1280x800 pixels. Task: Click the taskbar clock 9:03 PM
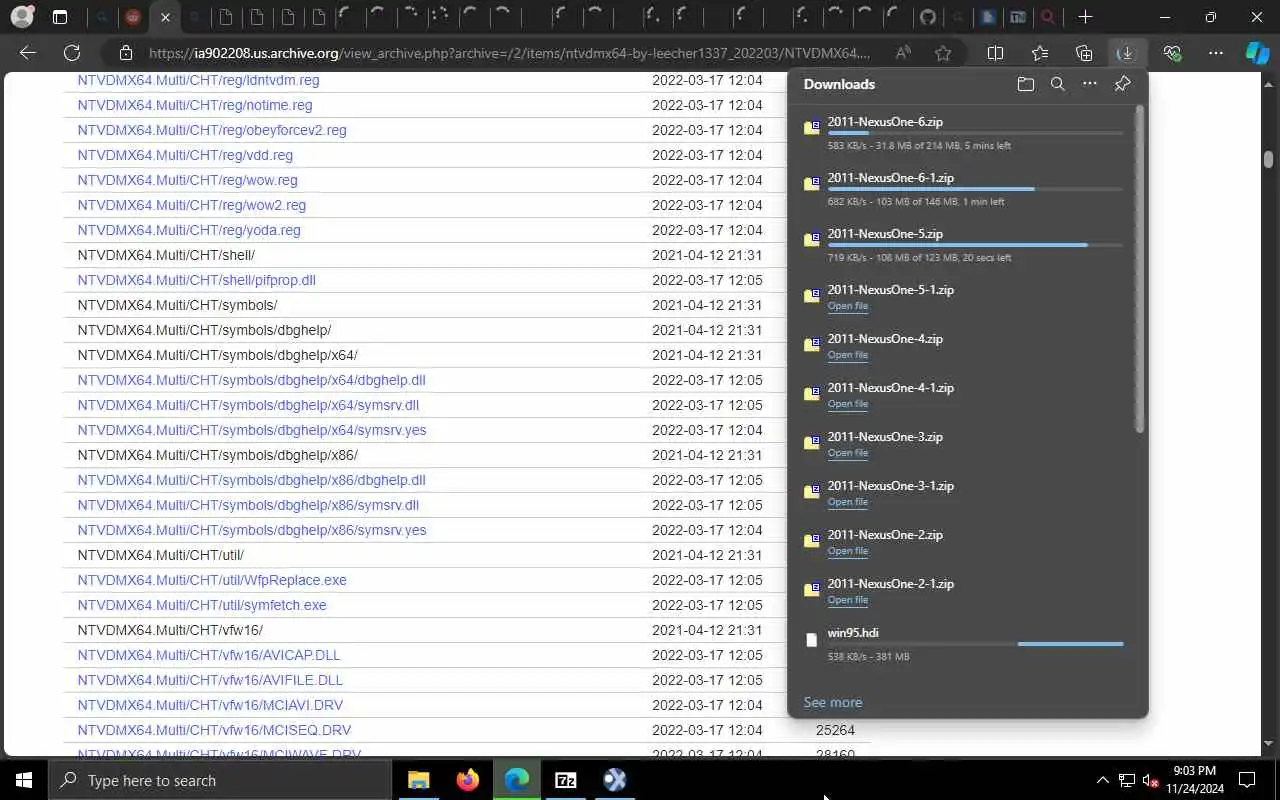click(1194, 771)
